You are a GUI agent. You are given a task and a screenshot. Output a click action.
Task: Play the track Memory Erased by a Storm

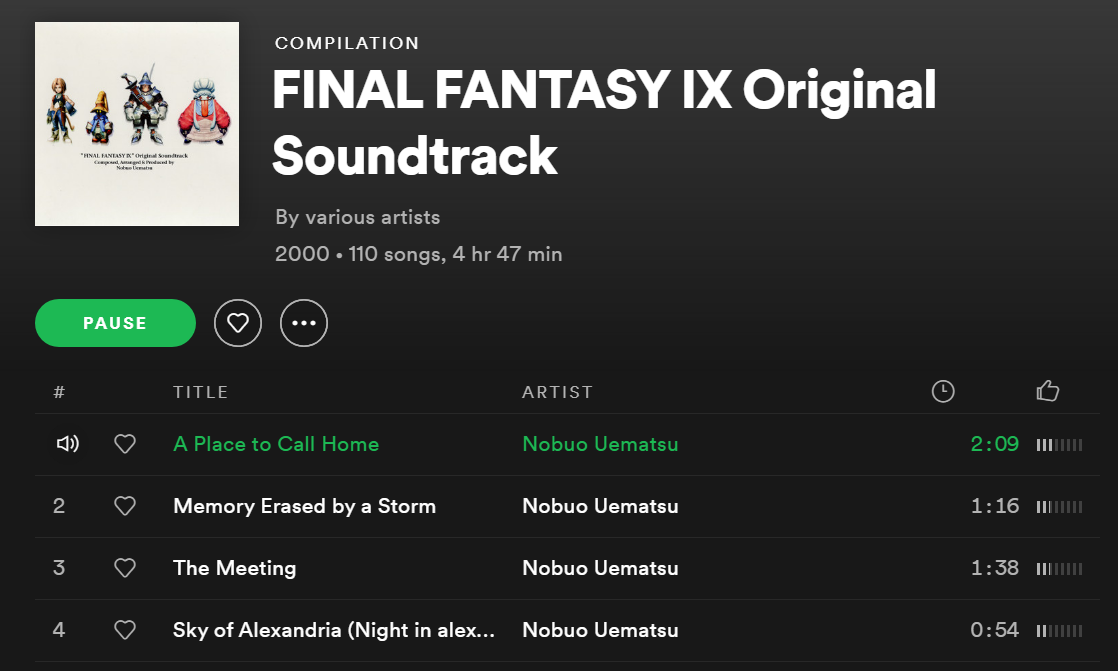304,506
